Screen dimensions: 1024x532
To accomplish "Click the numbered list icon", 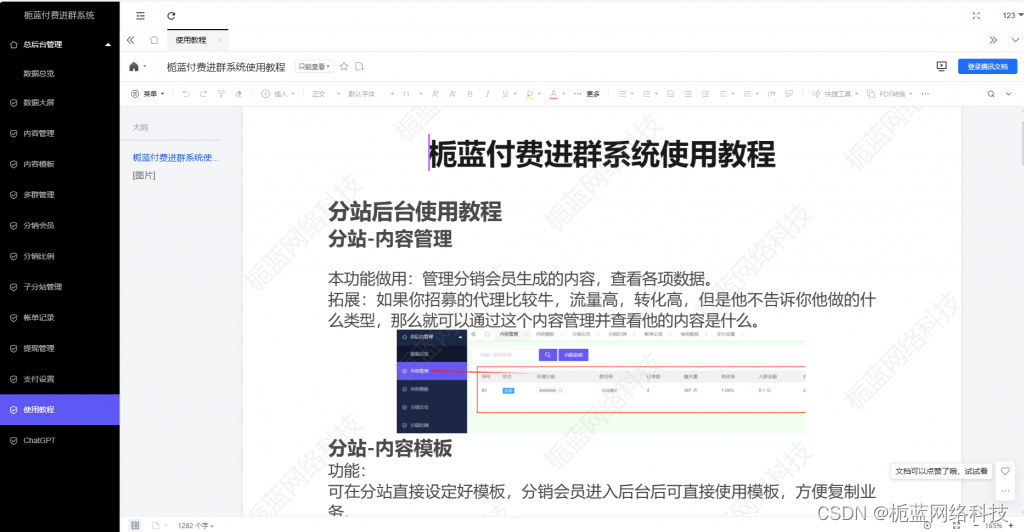I will [x=647, y=94].
